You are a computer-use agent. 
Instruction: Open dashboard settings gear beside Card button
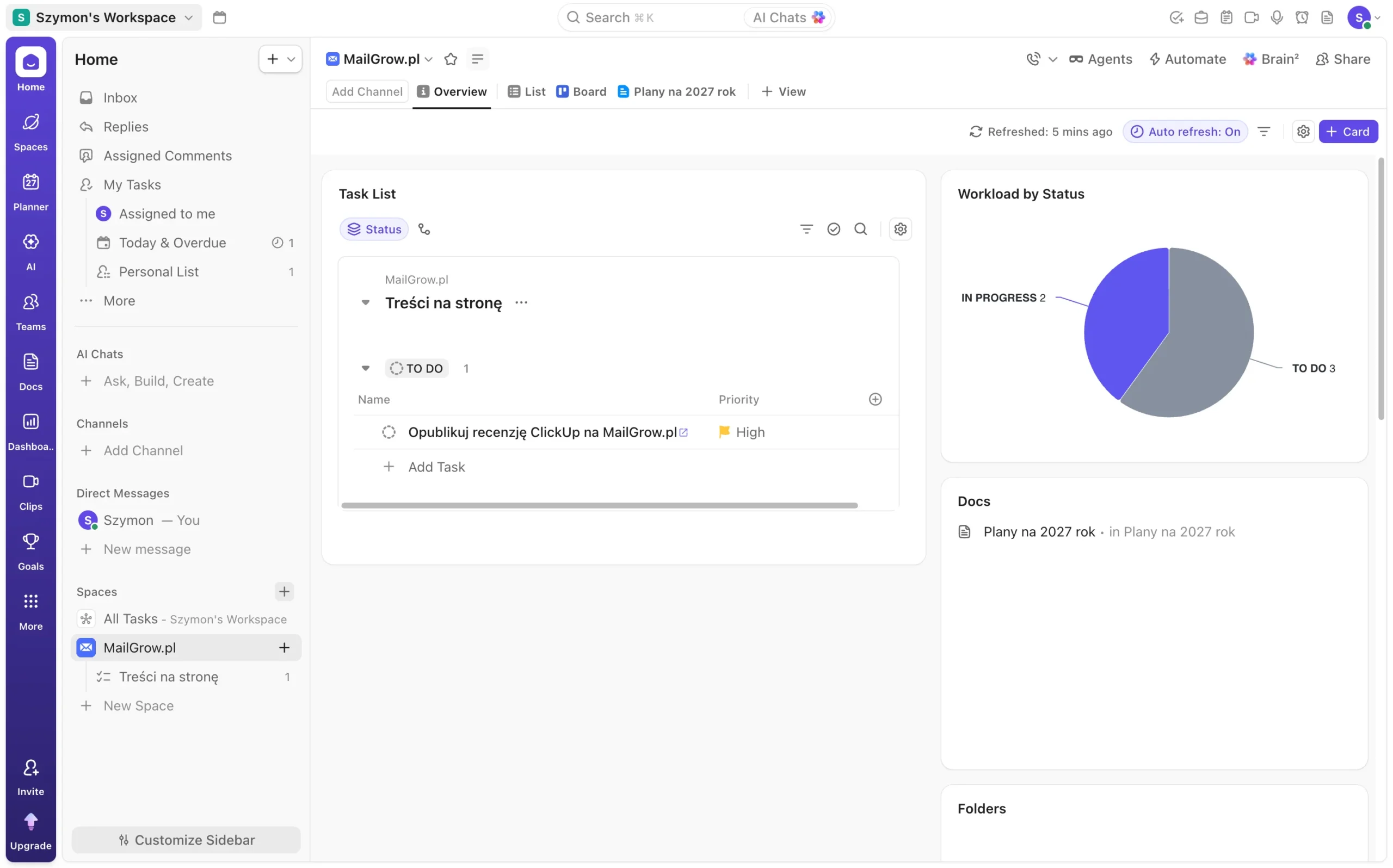[1303, 132]
